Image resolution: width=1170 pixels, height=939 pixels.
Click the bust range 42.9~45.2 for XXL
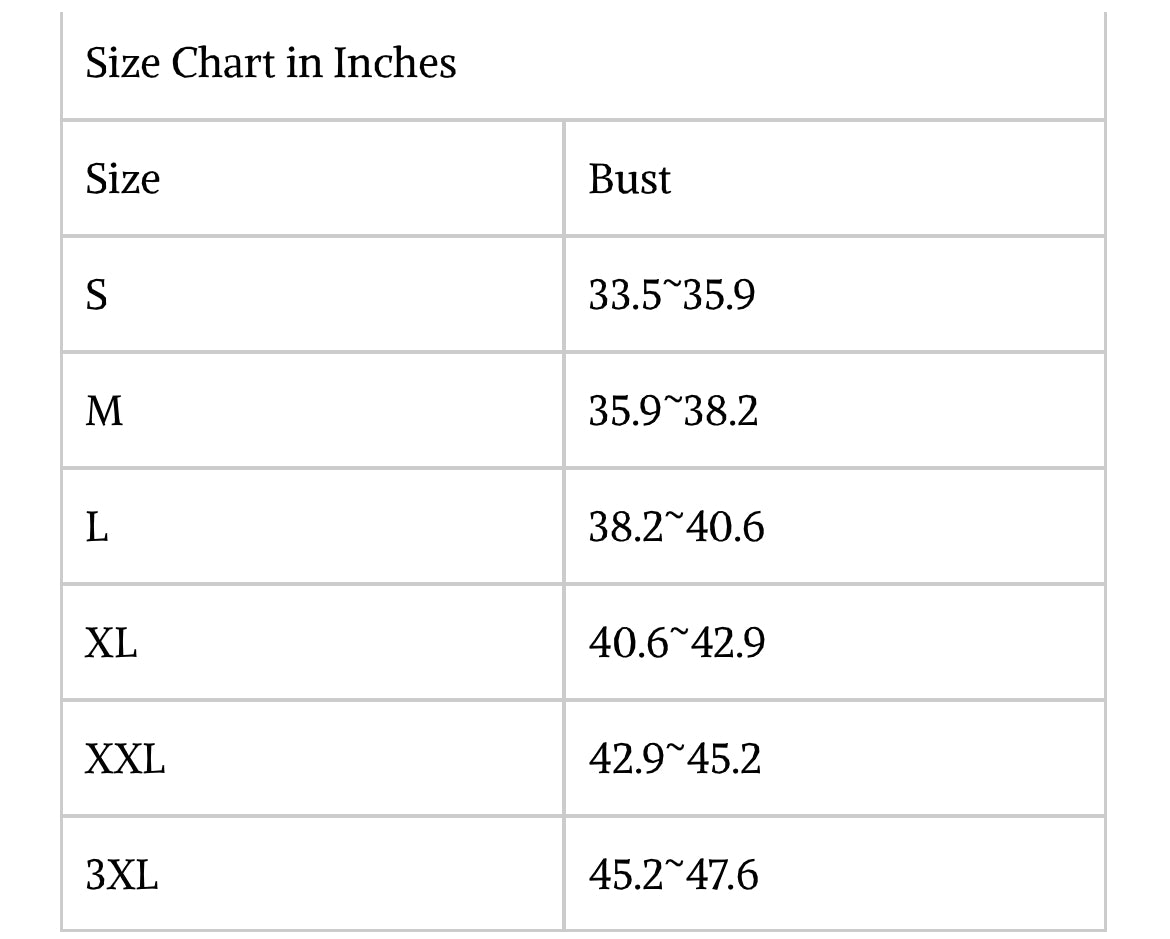point(675,760)
